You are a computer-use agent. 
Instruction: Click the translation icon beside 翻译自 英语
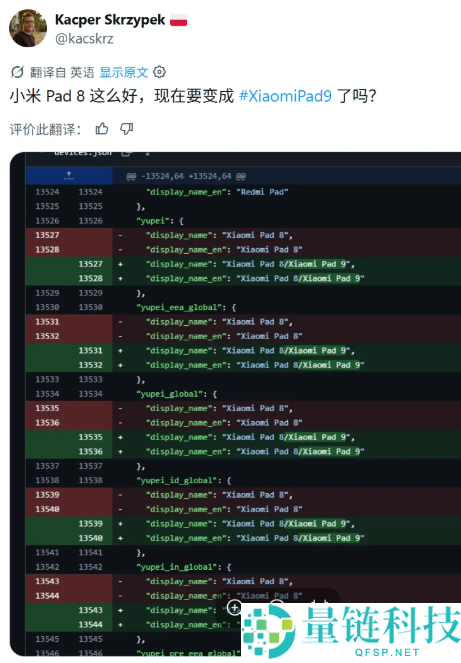tap(17, 72)
